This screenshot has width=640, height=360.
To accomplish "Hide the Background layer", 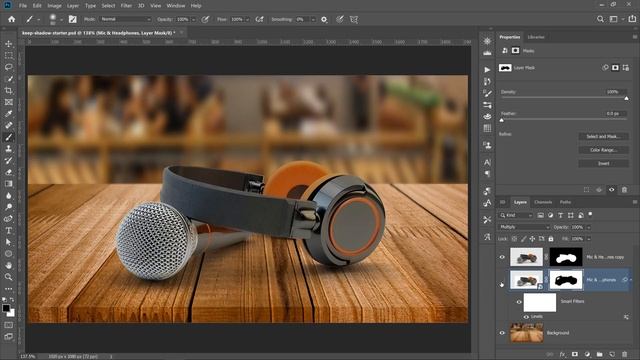I will (502, 333).
